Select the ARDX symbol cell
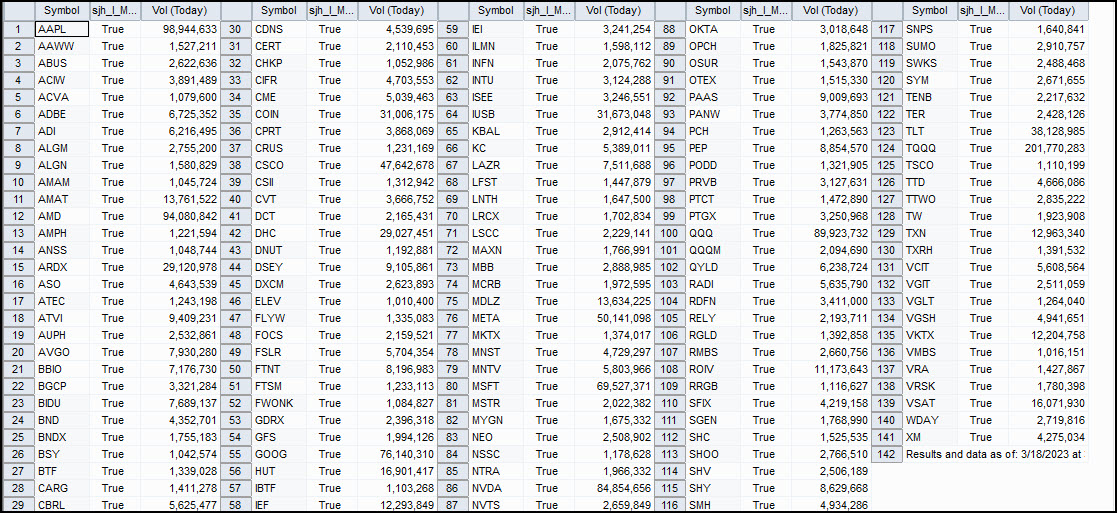Image resolution: width=1117 pixels, height=513 pixels. click(62, 267)
